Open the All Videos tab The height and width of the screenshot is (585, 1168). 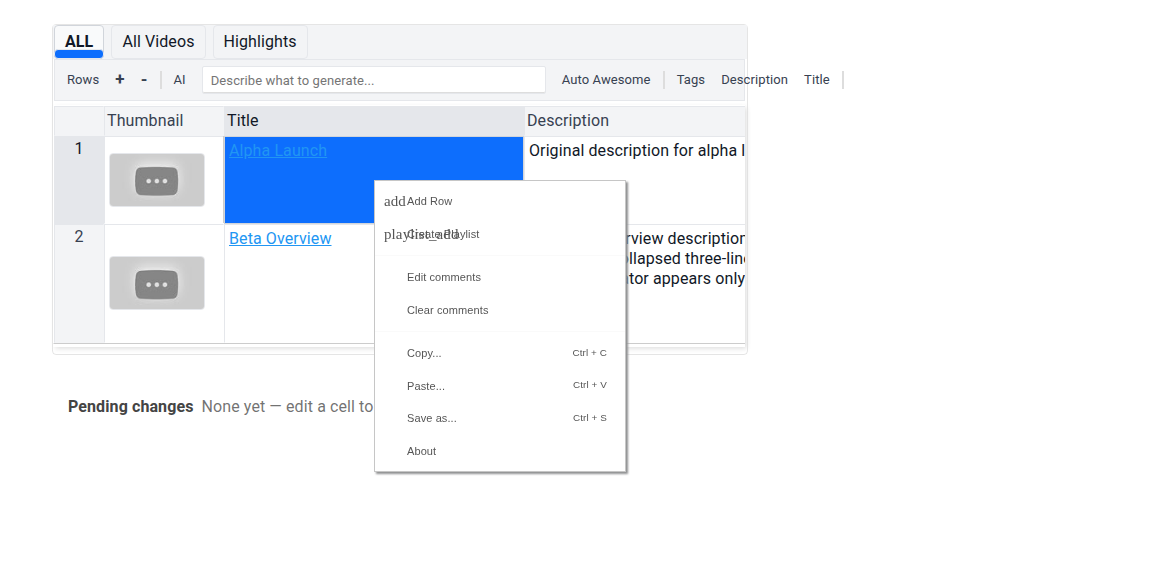(x=158, y=42)
